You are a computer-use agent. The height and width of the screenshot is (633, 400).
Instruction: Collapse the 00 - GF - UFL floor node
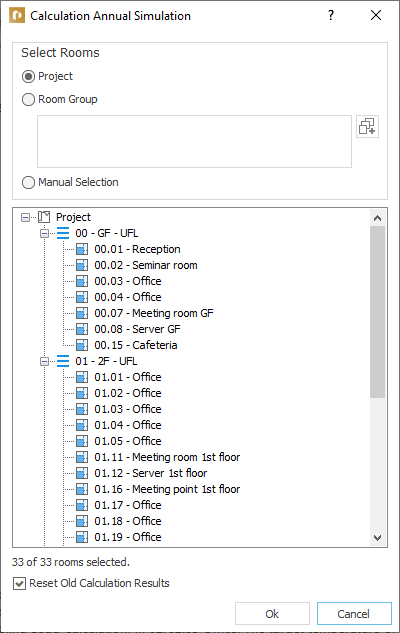(44, 233)
